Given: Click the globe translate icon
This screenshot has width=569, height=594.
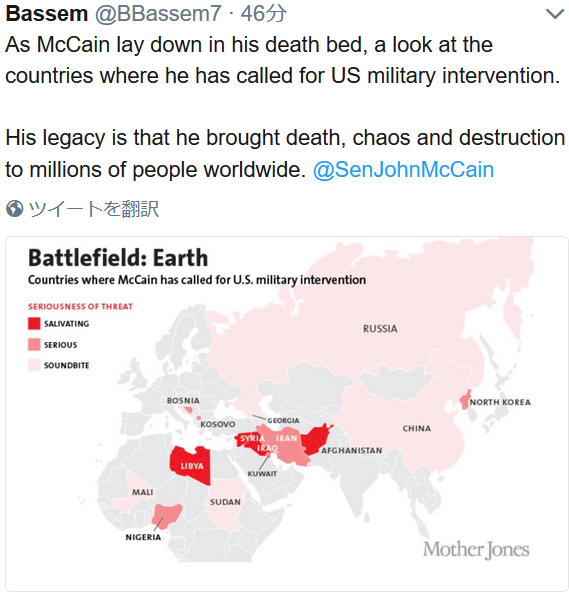Looking at the screenshot, I should pos(15,209).
